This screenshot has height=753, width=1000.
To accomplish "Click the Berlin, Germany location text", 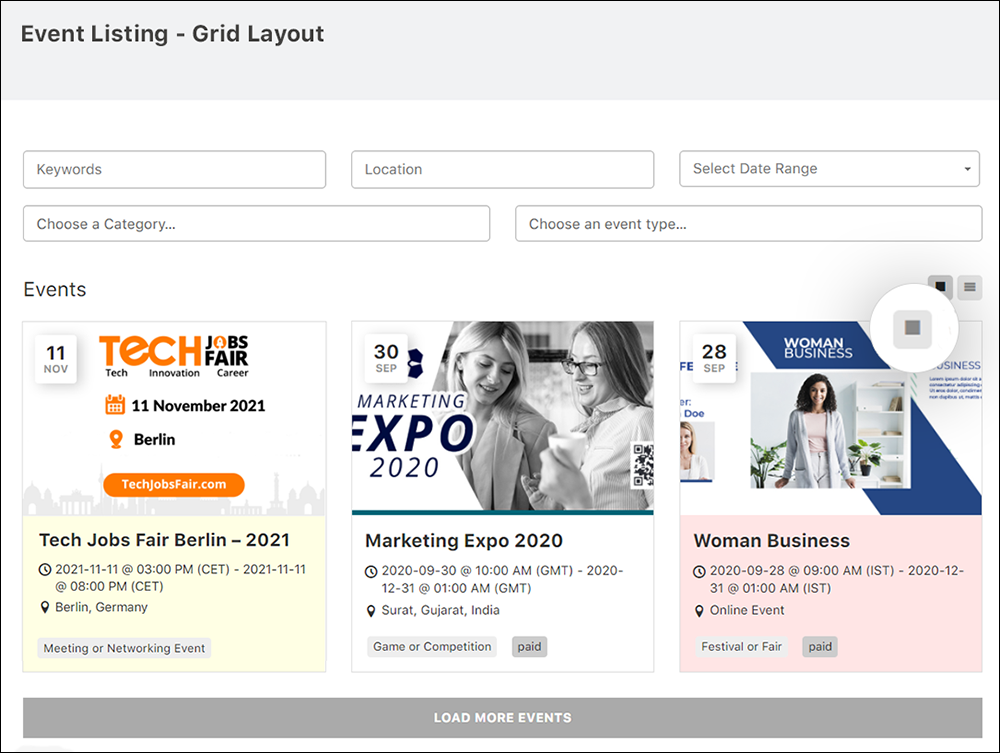I will point(101,607).
